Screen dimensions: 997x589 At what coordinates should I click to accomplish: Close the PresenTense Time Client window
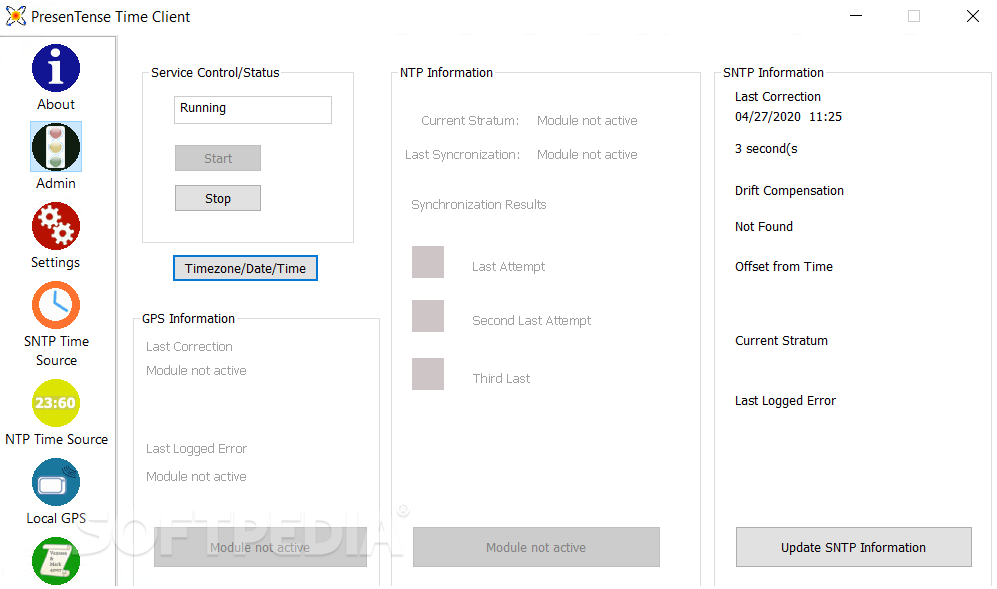(973, 16)
